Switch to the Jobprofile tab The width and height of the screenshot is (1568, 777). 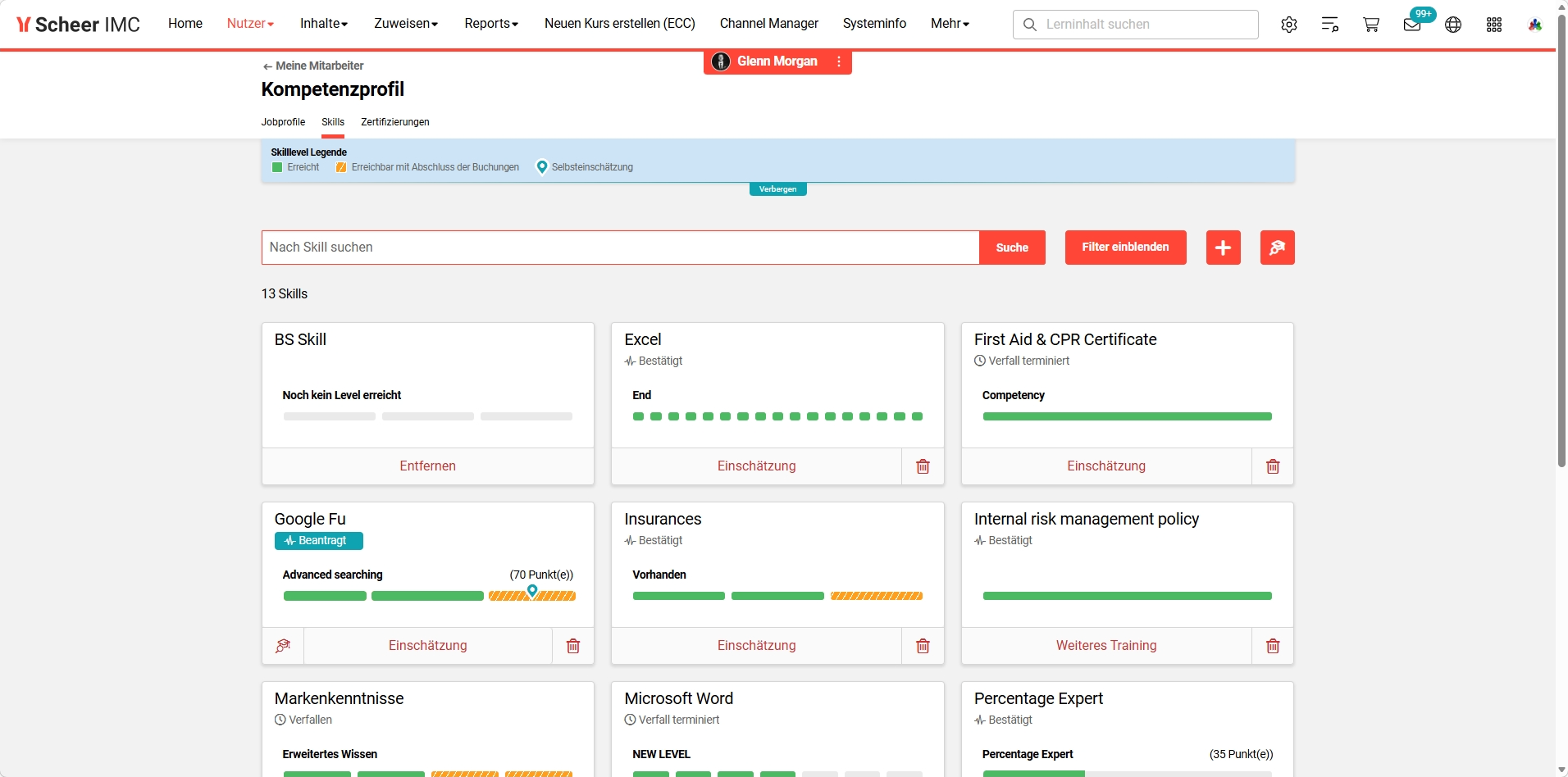283,122
